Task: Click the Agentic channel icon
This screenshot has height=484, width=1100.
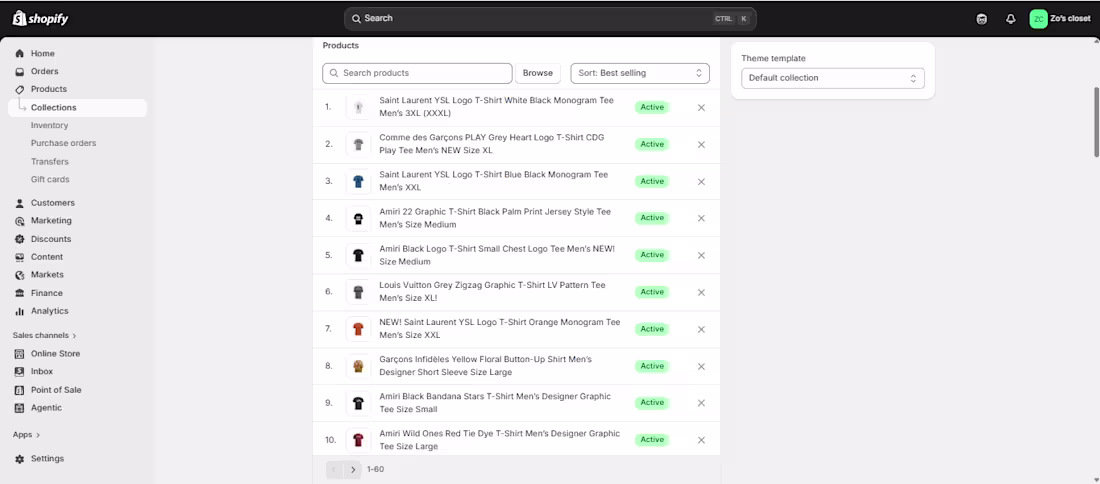Action: click(x=20, y=408)
